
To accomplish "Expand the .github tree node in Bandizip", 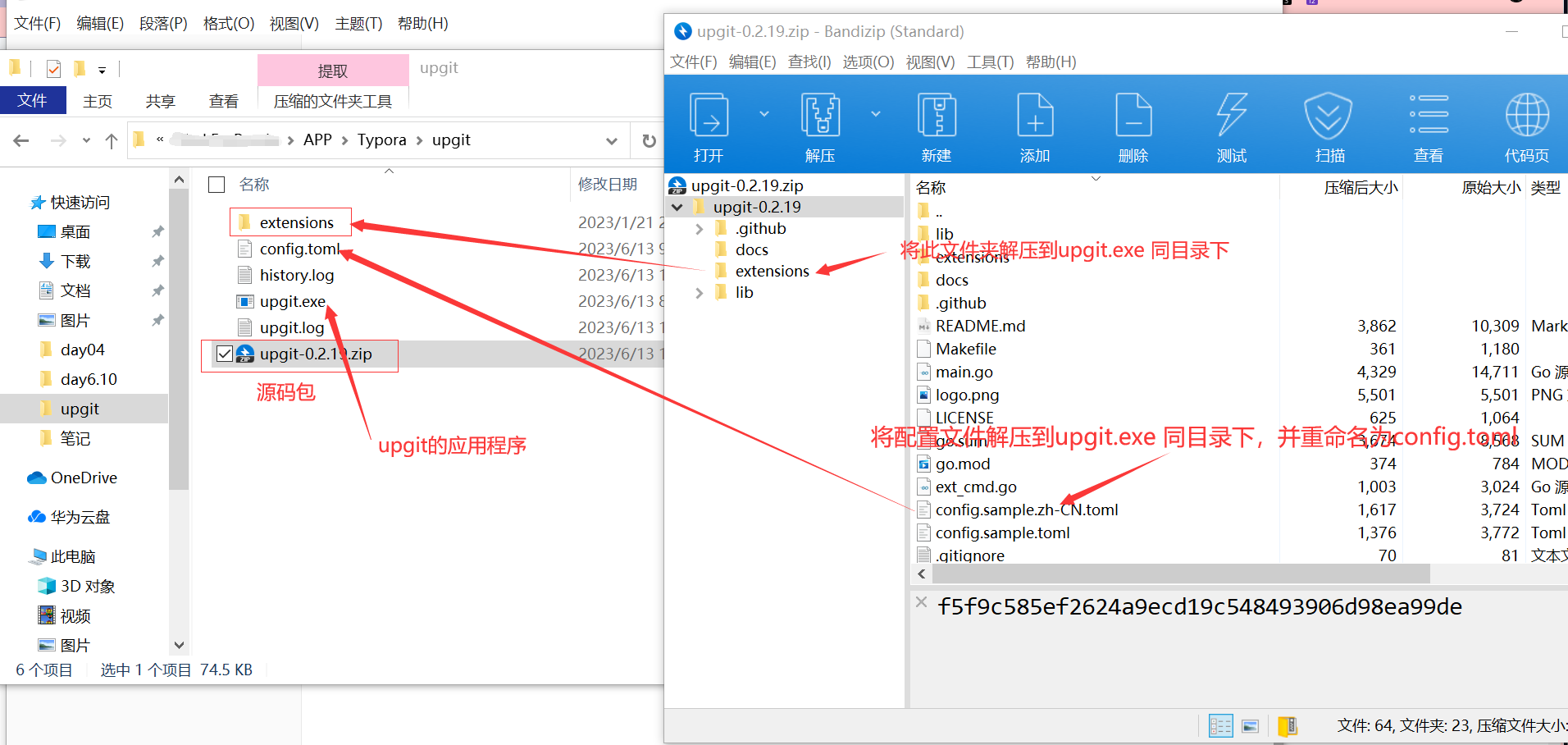I will tap(699, 229).
